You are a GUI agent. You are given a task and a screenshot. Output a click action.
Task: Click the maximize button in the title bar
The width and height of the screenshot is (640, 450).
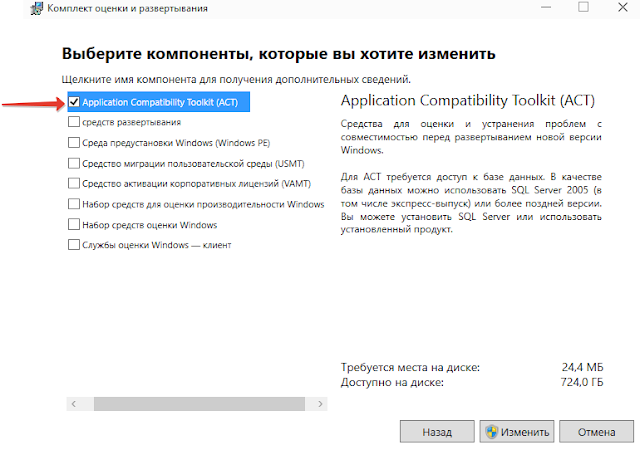[583, 7]
